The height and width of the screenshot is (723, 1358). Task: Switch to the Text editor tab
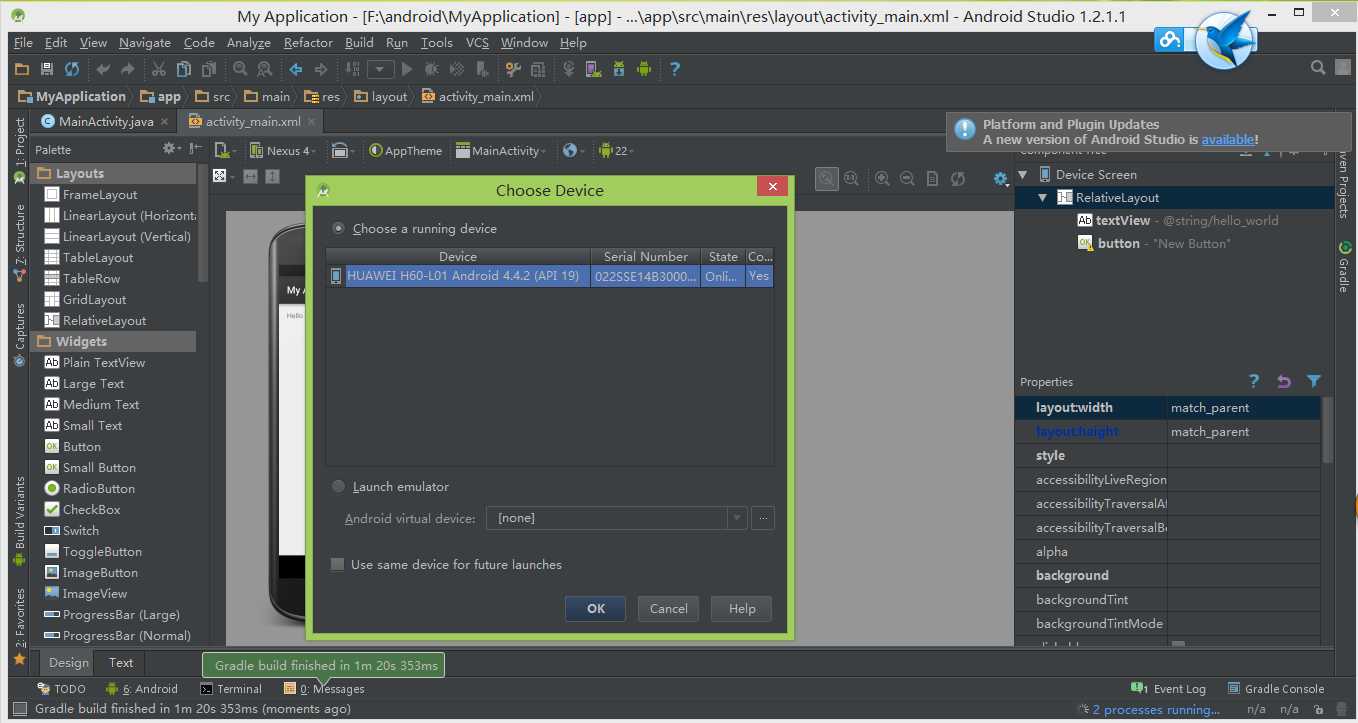(x=121, y=662)
